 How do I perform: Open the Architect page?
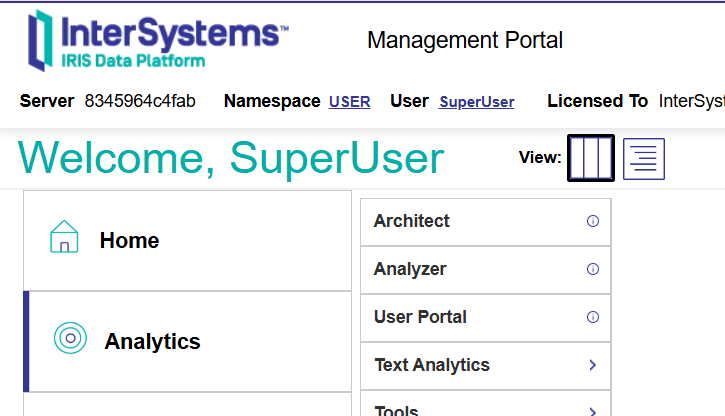click(x=412, y=221)
